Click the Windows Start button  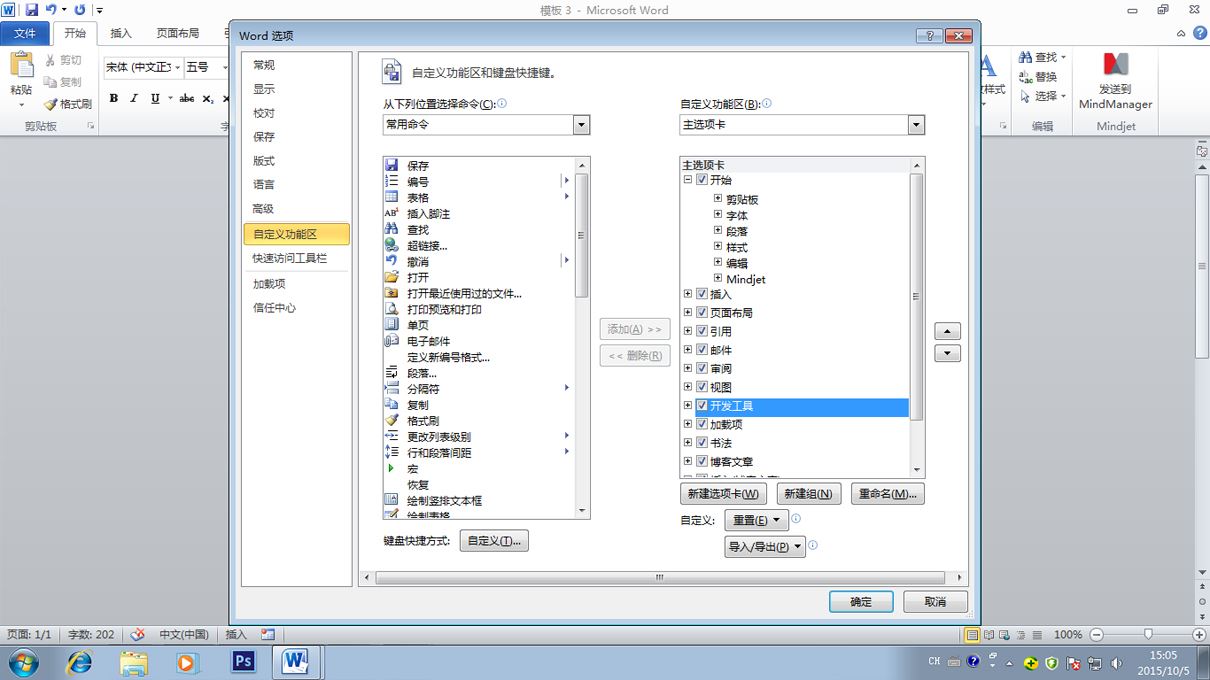(23, 662)
